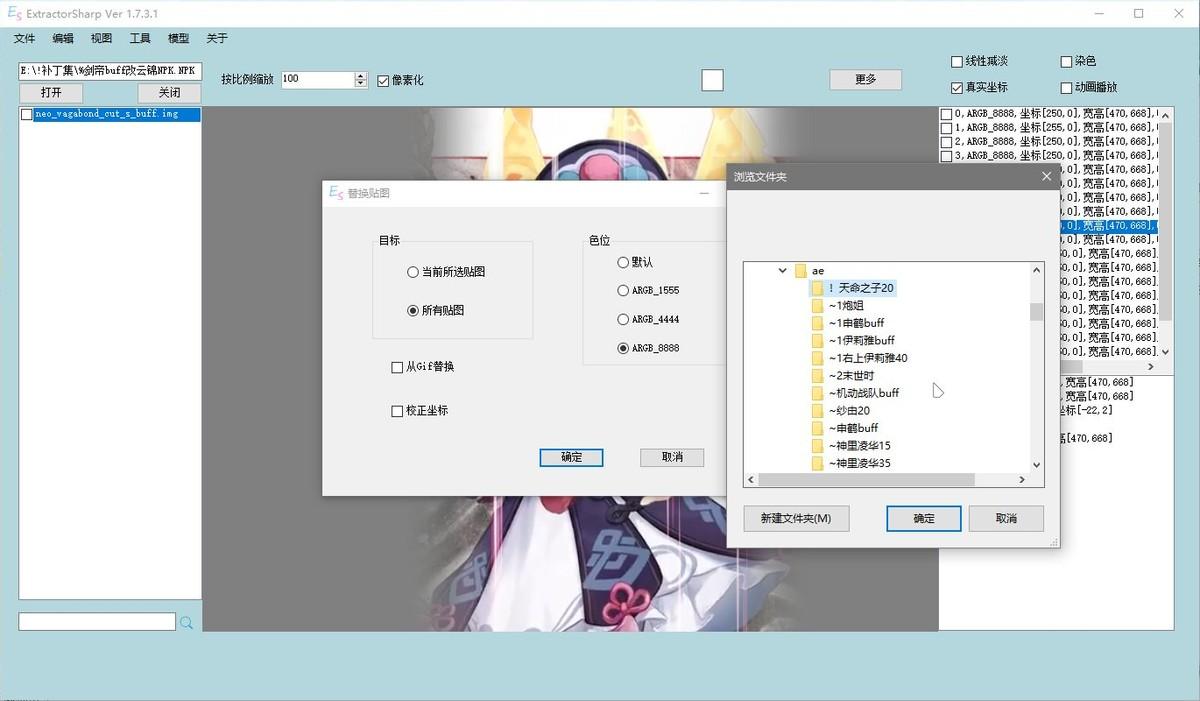Image resolution: width=1200 pixels, height=701 pixels.
Task: Open the ！天命之子20 folder in browser
Action: (x=860, y=287)
